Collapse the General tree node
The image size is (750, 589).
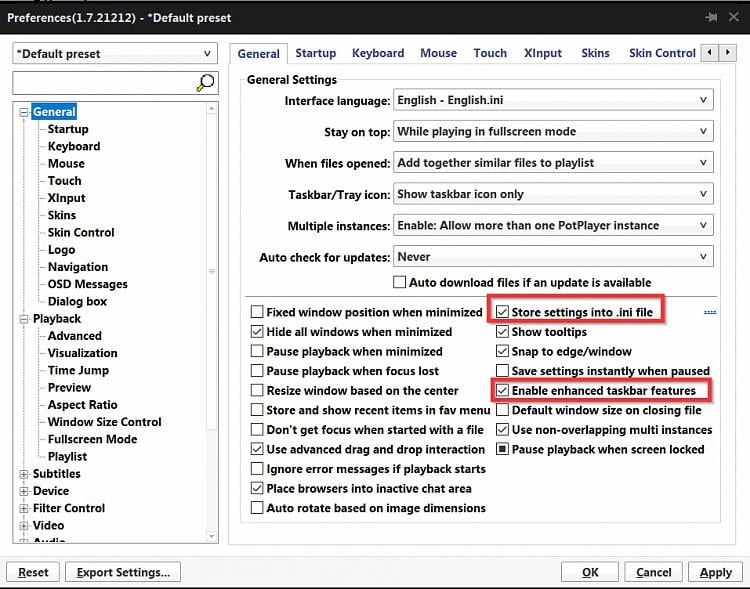point(23,112)
